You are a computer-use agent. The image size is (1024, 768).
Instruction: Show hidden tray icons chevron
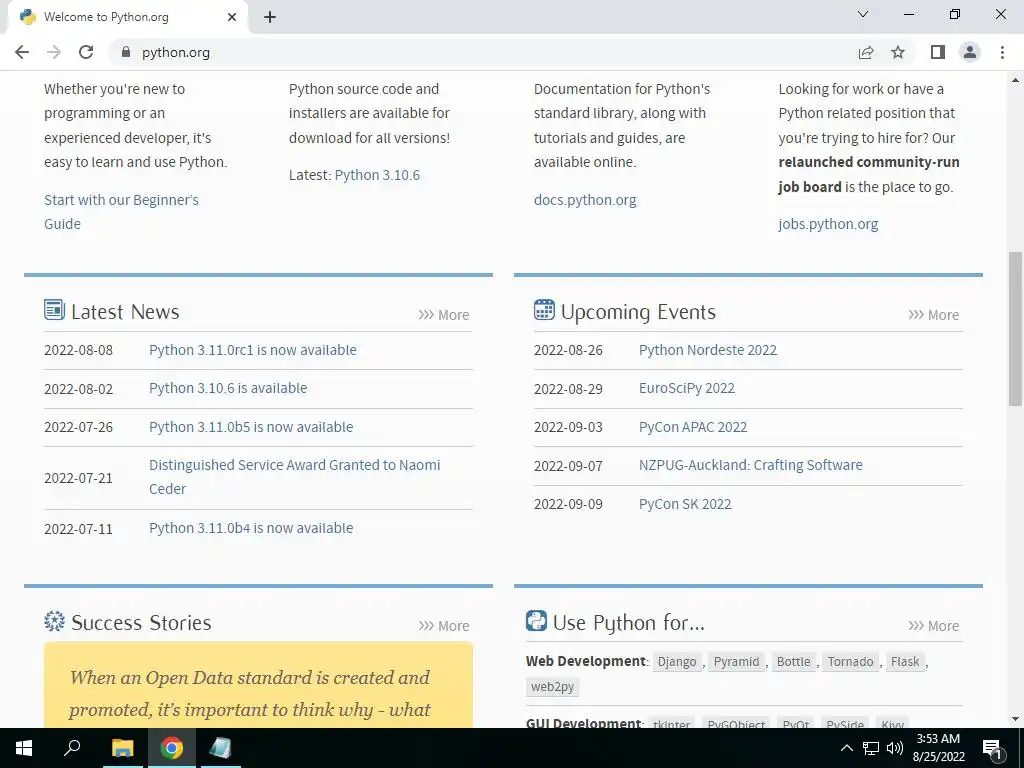[846, 748]
